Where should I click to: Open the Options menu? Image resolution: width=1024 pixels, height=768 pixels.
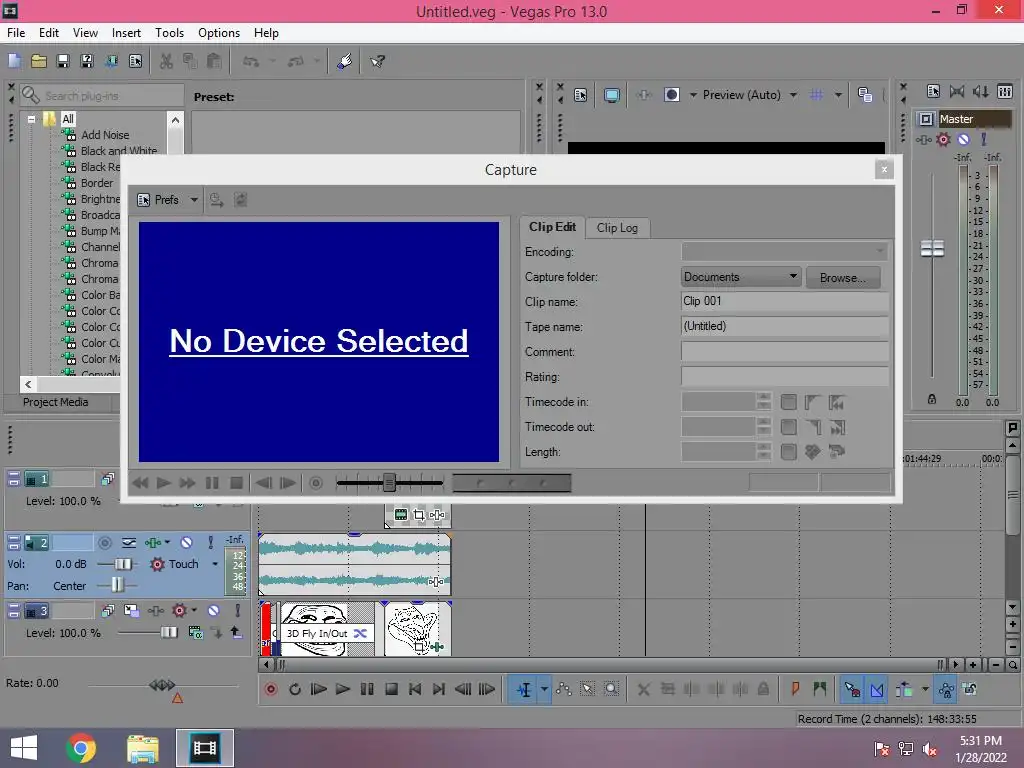click(x=219, y=33)
